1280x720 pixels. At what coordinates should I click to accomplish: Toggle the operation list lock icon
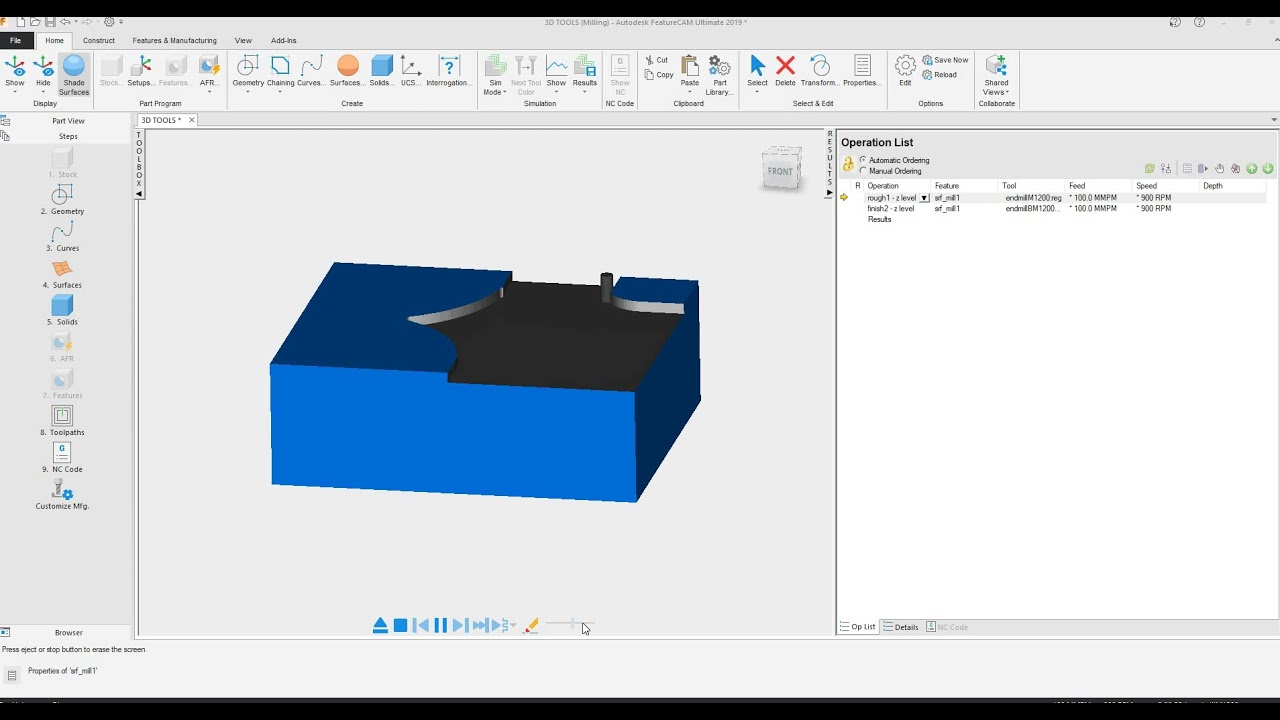coord(848,164)
